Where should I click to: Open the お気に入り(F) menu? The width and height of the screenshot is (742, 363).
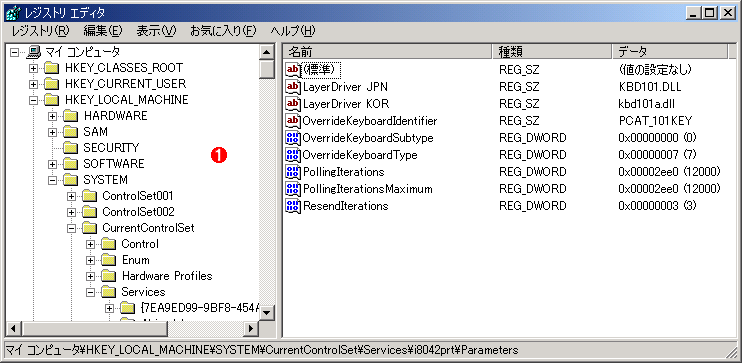(223, 31)
